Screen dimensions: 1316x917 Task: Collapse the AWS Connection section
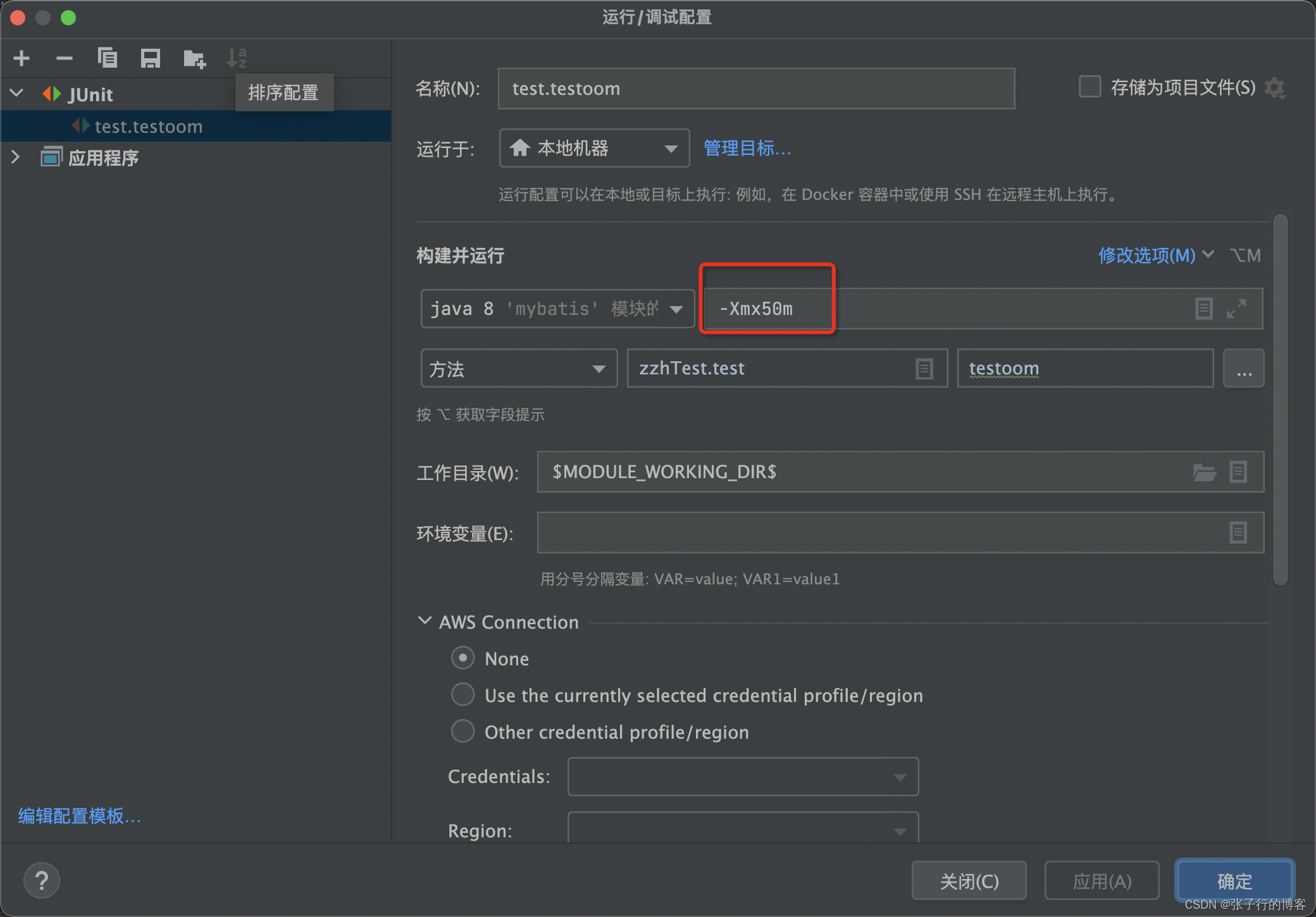(425, 621)
